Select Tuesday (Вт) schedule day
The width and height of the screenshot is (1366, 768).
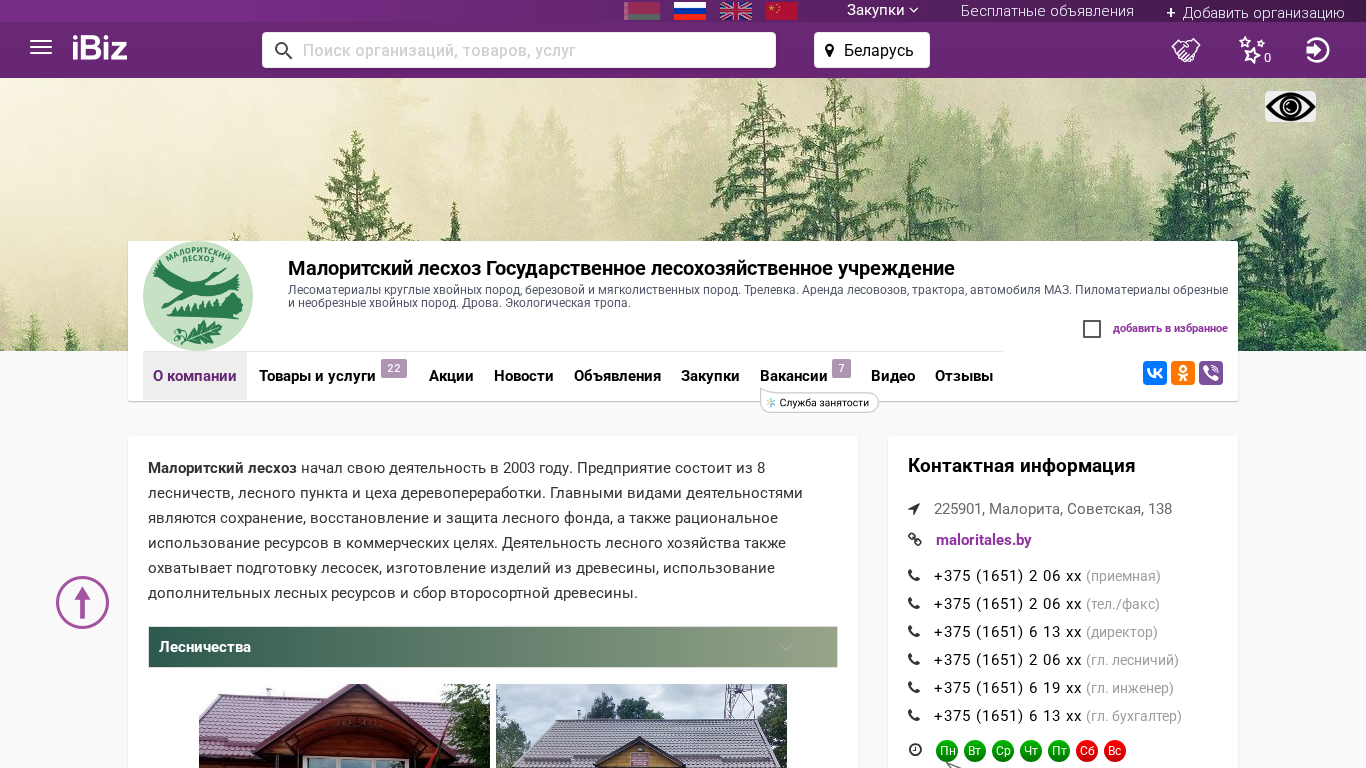click(975, 751)
